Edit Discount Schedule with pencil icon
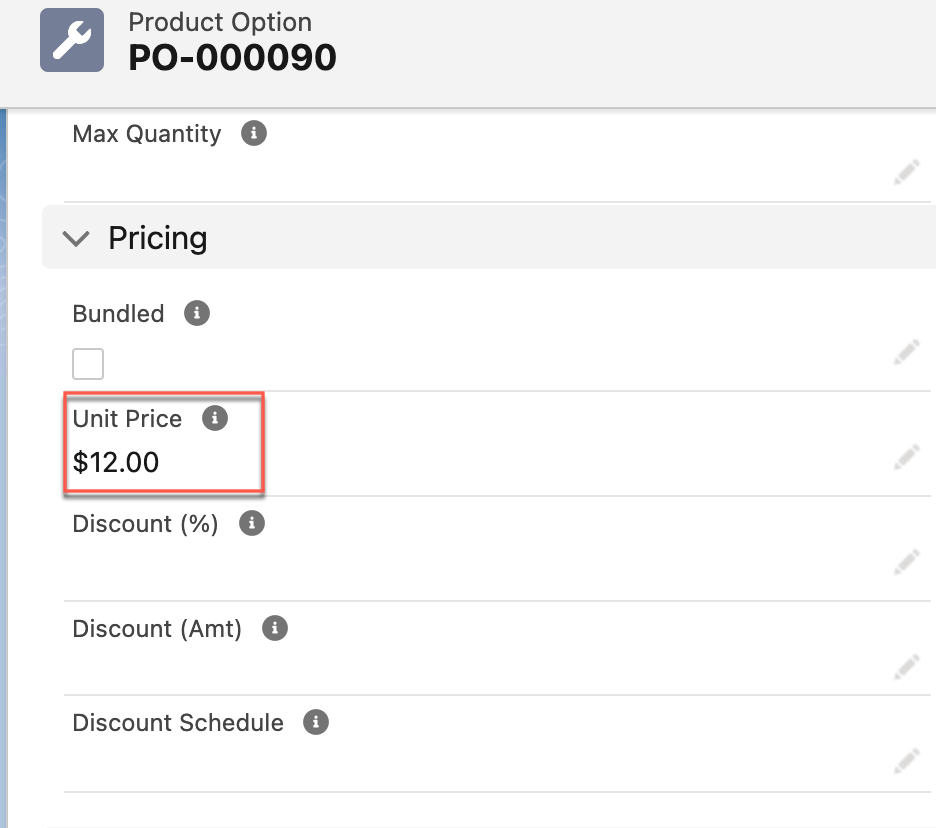 coord(906,760)
